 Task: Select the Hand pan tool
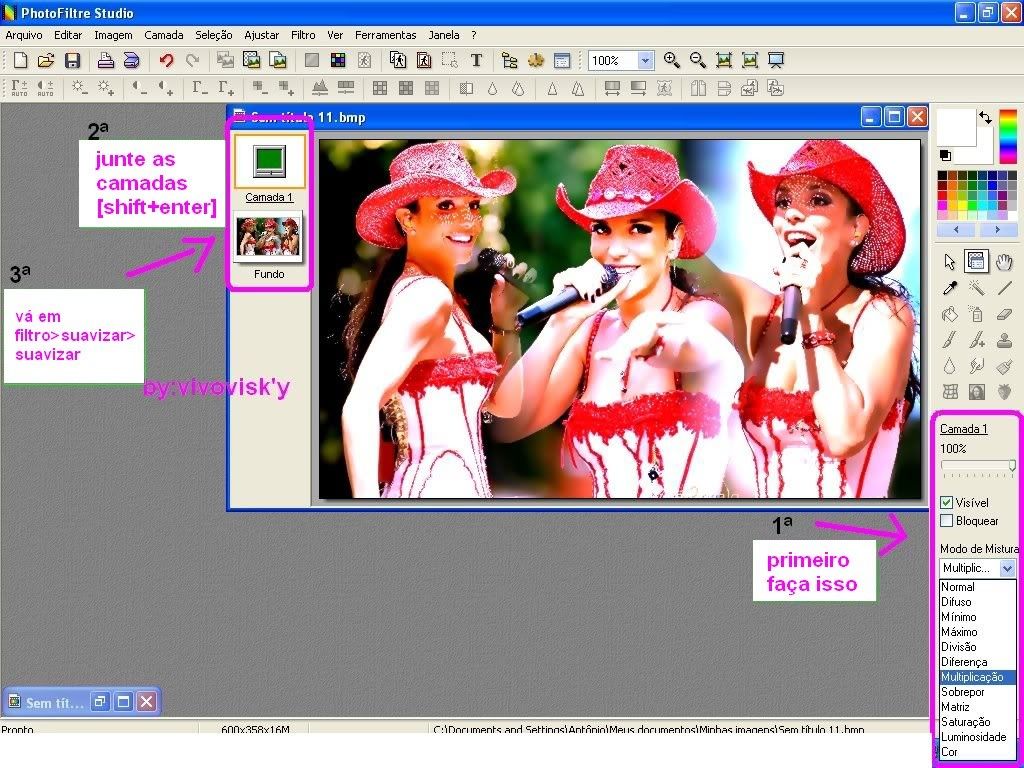tap(1005, 262)
